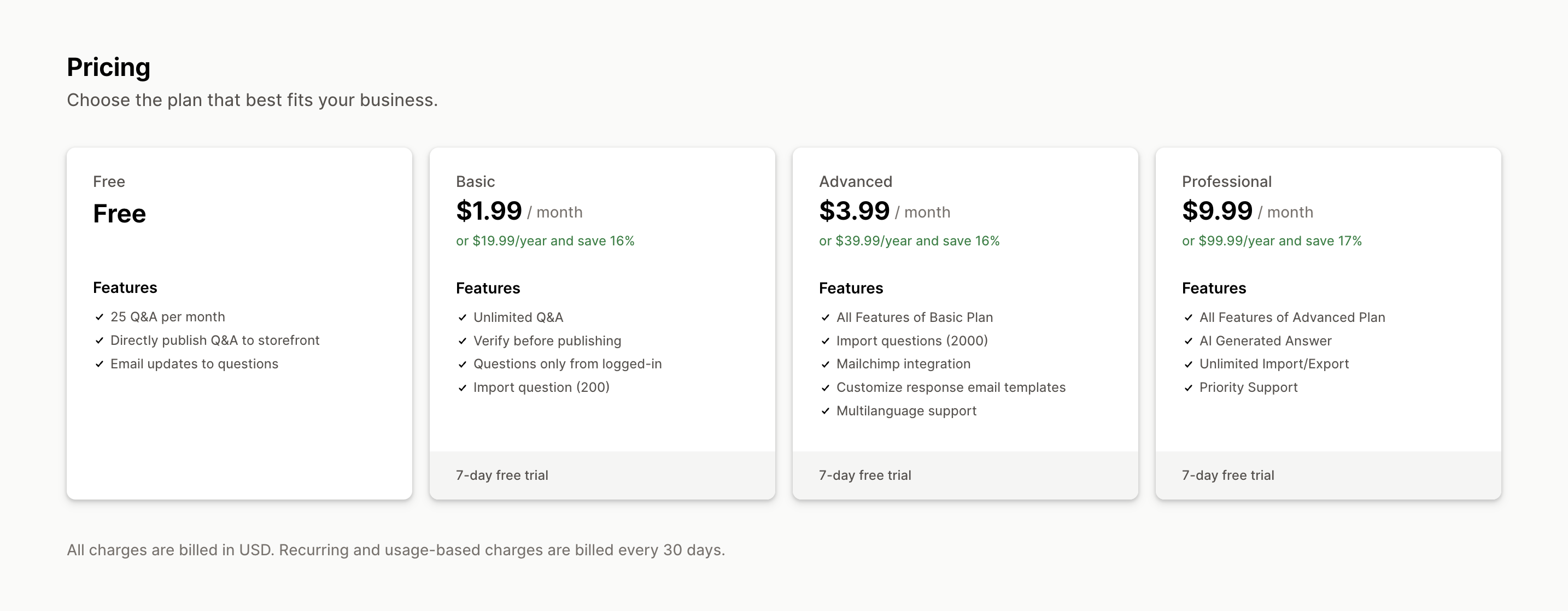The height and width of the screenshot is (611, 1568).
Task: Click checkmark icon beside 25 Q&A per month
Action: [x=99, y=317]
